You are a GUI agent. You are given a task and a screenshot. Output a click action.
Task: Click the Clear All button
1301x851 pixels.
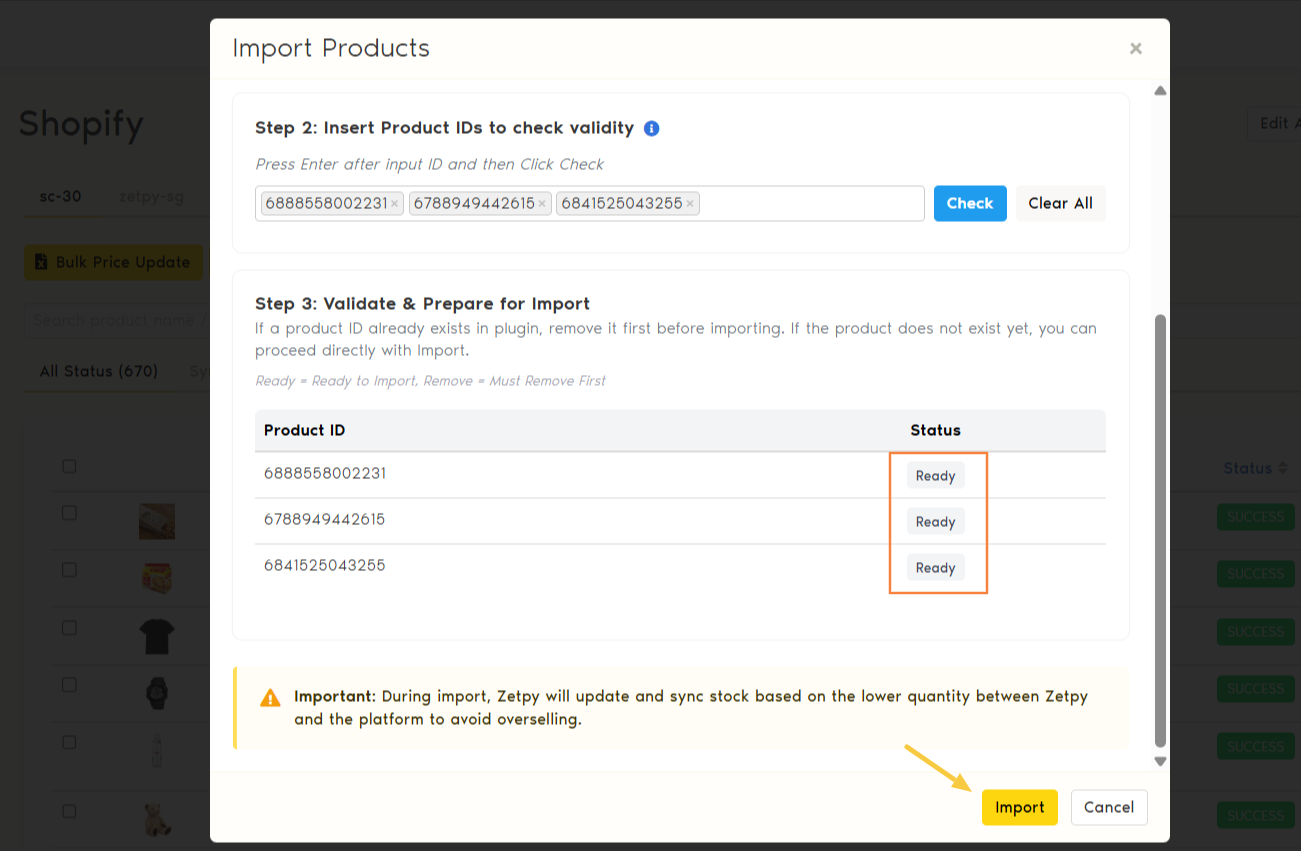(x=1060, y=203)
